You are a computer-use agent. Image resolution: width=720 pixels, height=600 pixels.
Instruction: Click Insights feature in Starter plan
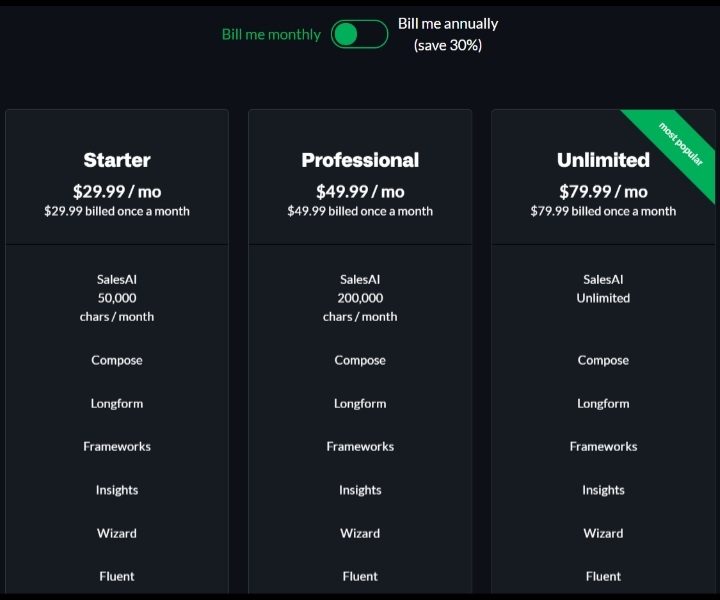[x=117, y=490]
